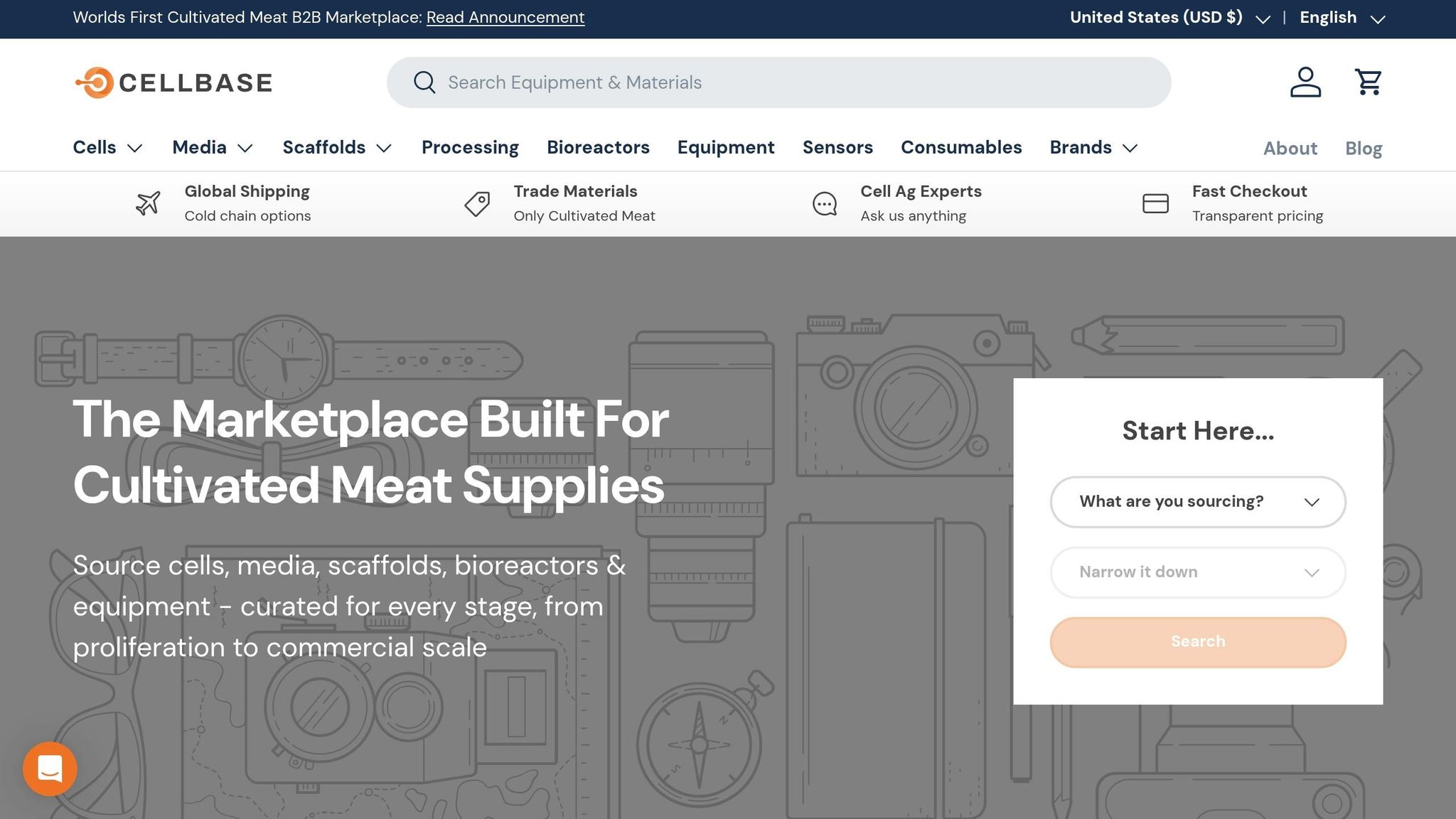This screenshot has height=819, width=1456.
Task: Go to the Bioreactors category
Action: tap(598, 148)
